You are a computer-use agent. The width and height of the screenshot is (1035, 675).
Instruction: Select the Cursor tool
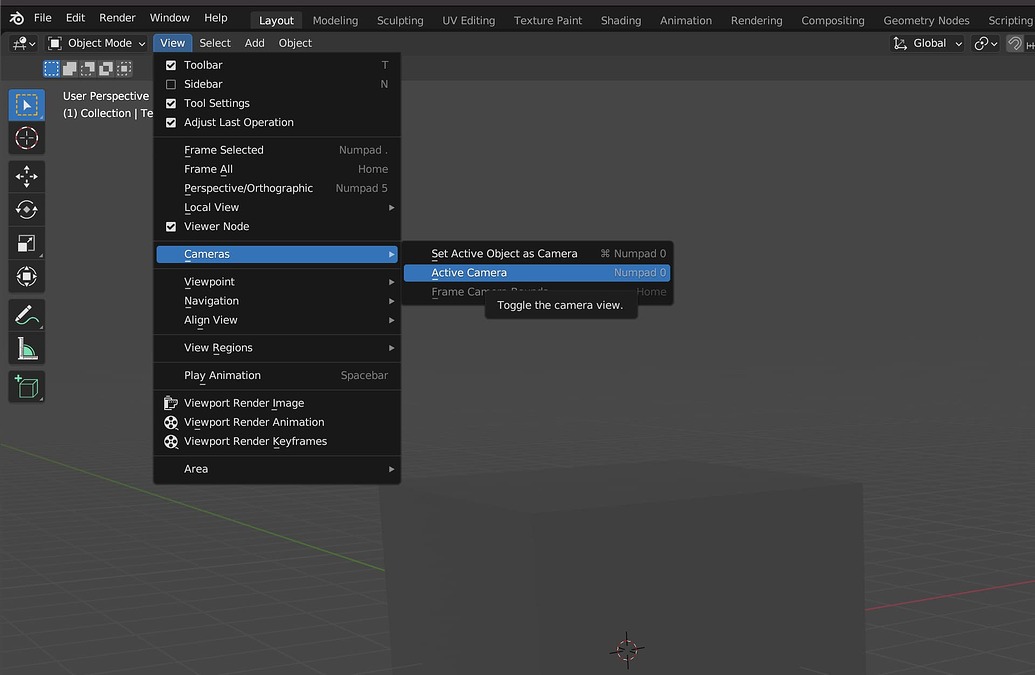pos(26,138)
